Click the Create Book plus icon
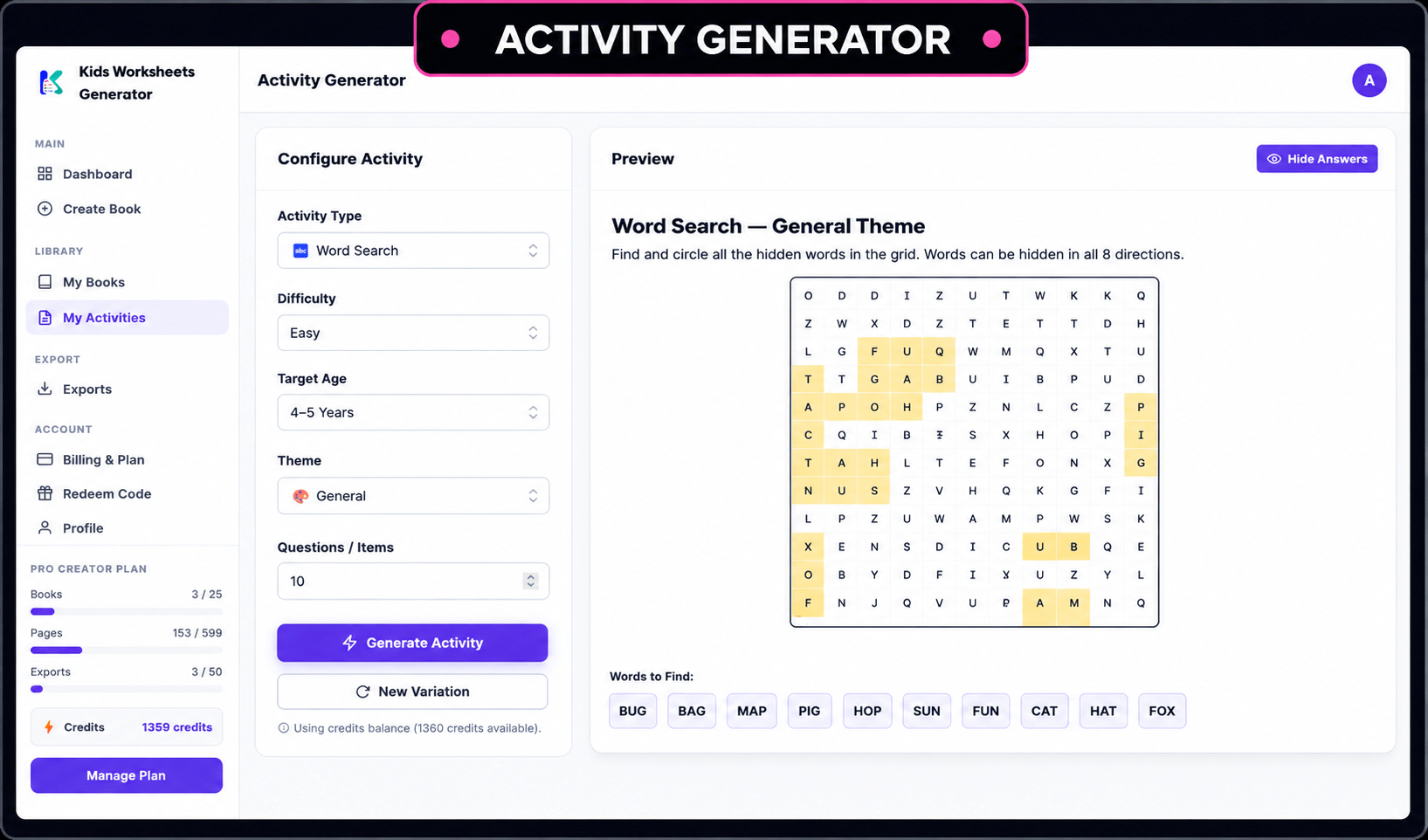 pos(45,209)
